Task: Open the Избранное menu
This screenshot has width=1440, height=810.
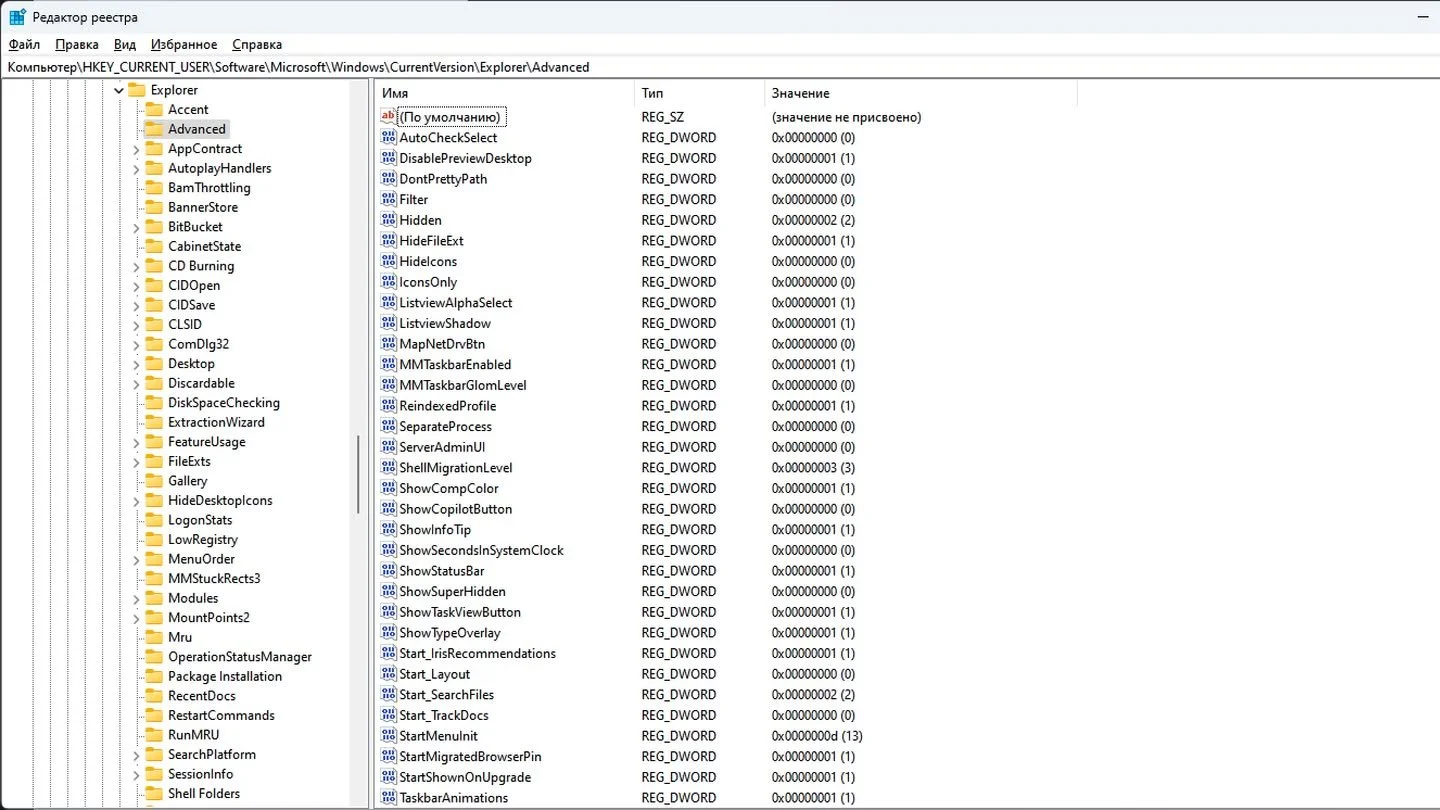Action: click(x=184, y=44)
